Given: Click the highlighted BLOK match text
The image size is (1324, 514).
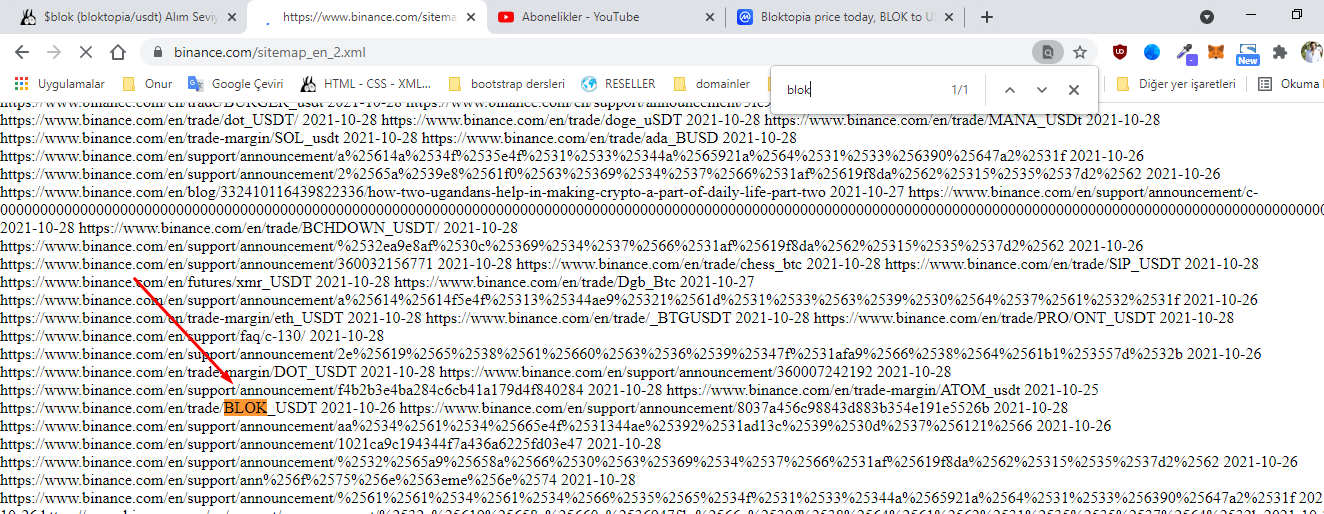Looking at the screenshot, I should [x=246, y=408].
